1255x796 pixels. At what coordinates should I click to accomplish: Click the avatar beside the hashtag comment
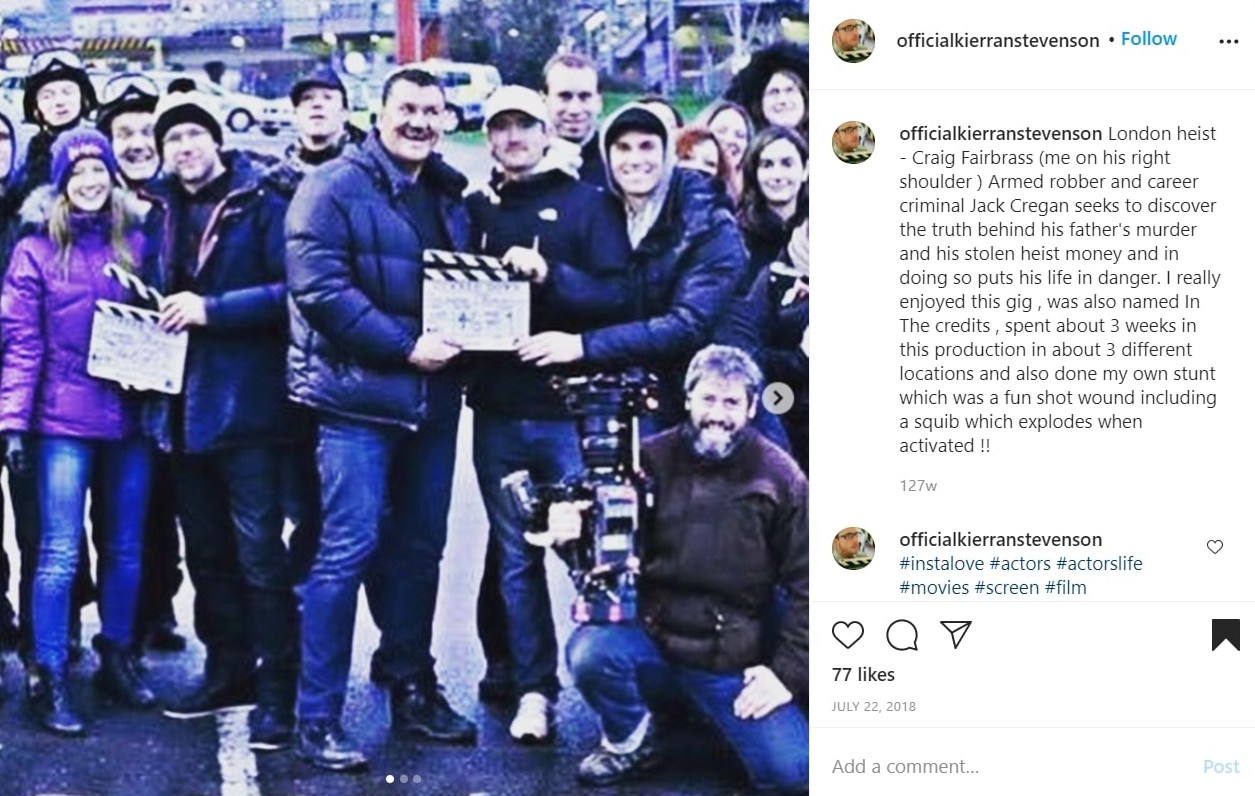(854, 548)
